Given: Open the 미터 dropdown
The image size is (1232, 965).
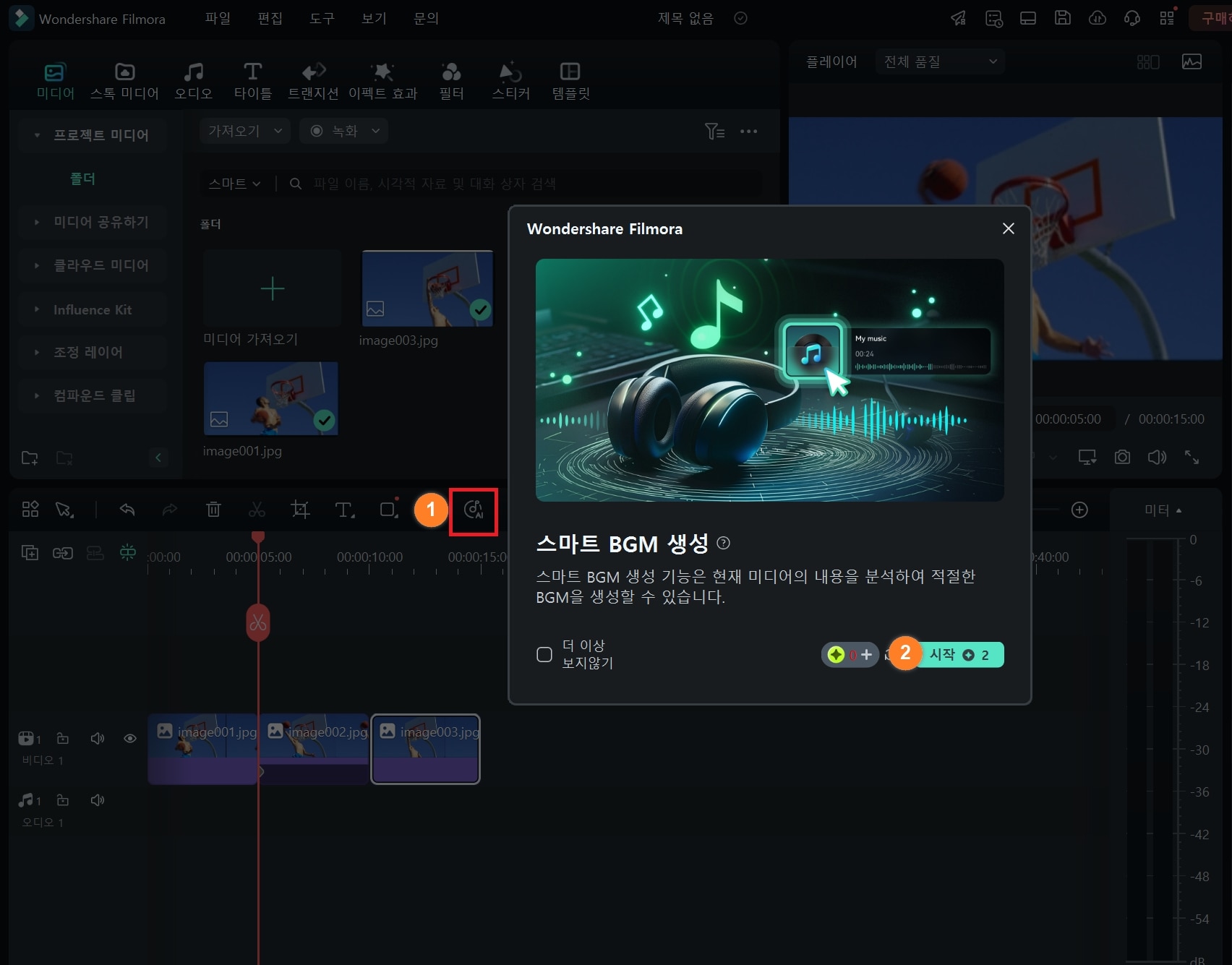Looking at the screenshot, I should pos(1163,510).
